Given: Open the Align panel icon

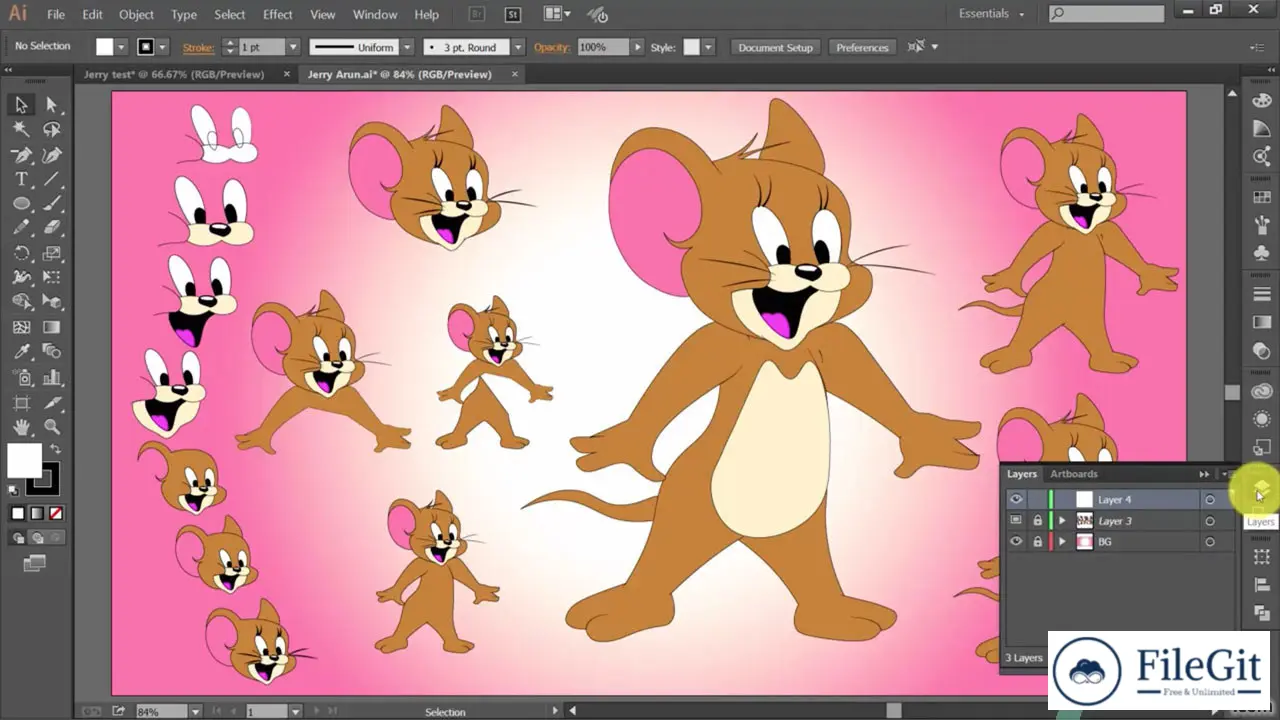Looking at the screenshot, I should [1262, 585].
